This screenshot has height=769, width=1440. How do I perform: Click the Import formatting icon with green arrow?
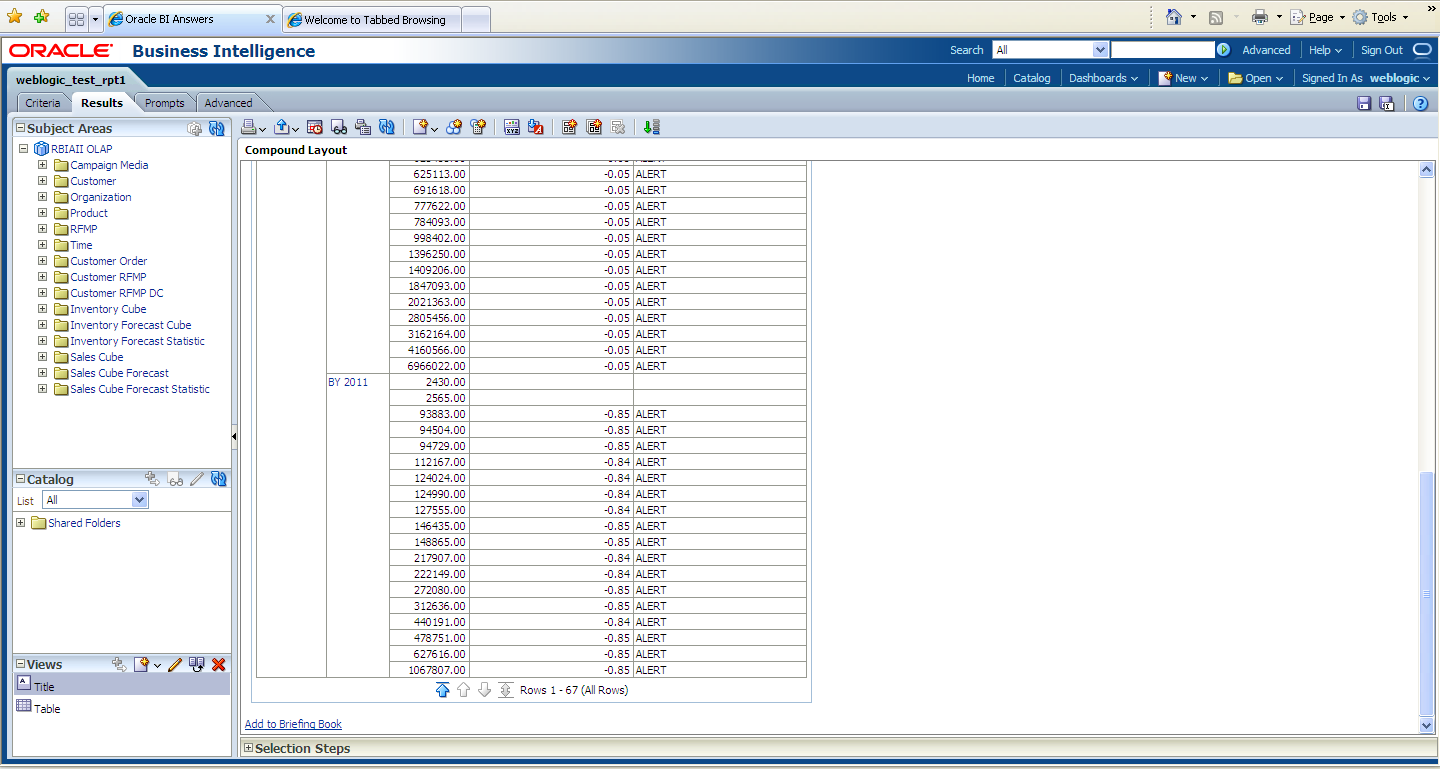[x=651, y=127]
